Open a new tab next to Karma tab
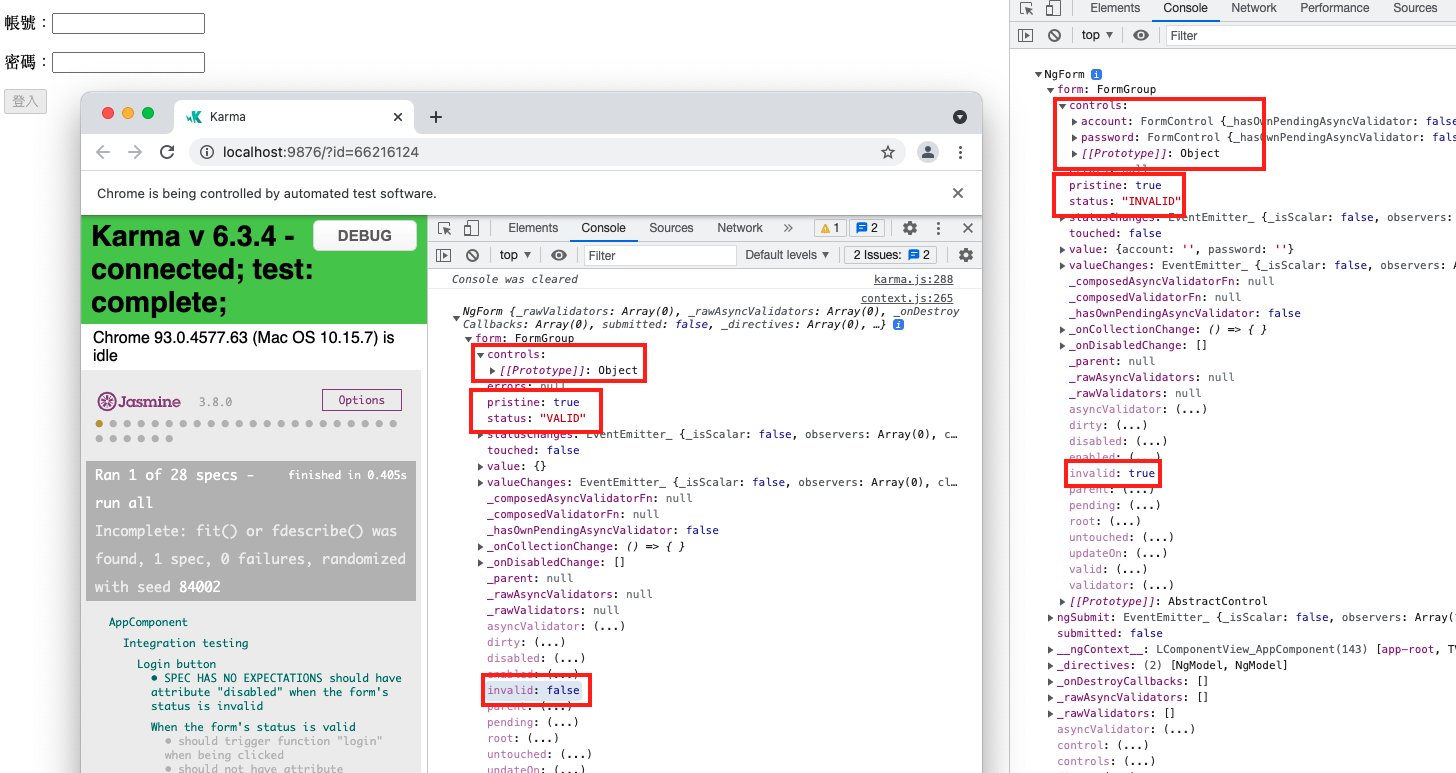The height and width of the screenshot is (773, 1456). click(436, 117)
